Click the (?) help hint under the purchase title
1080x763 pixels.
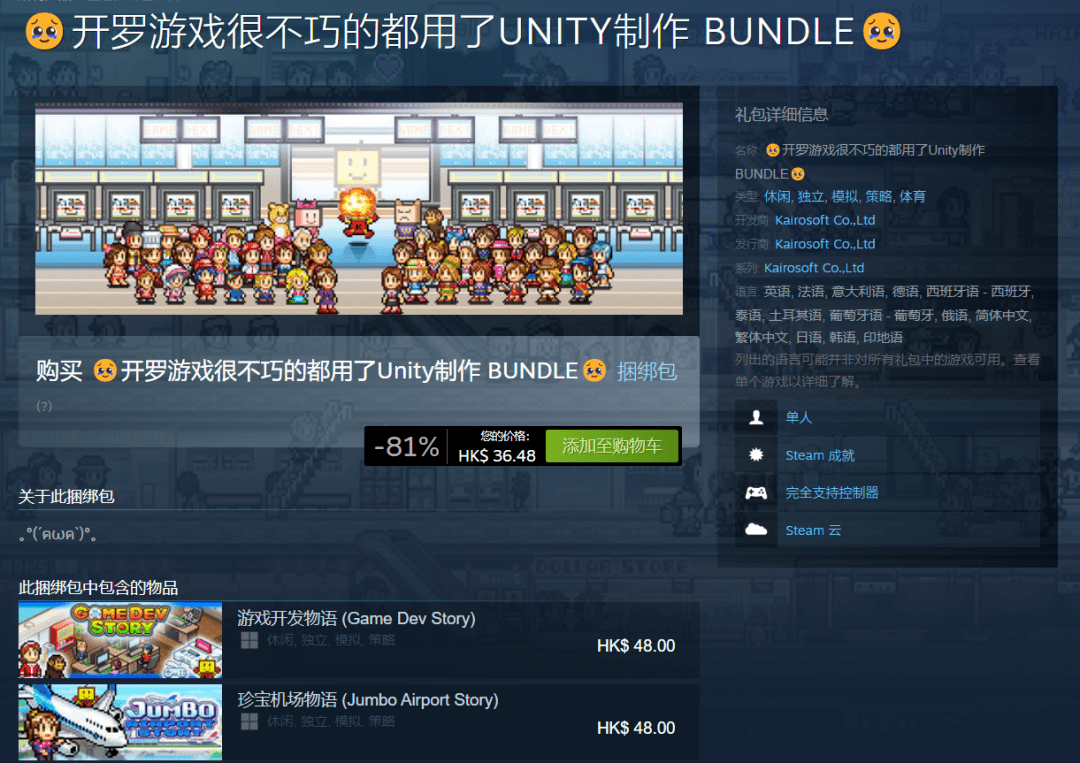point(44,406)
